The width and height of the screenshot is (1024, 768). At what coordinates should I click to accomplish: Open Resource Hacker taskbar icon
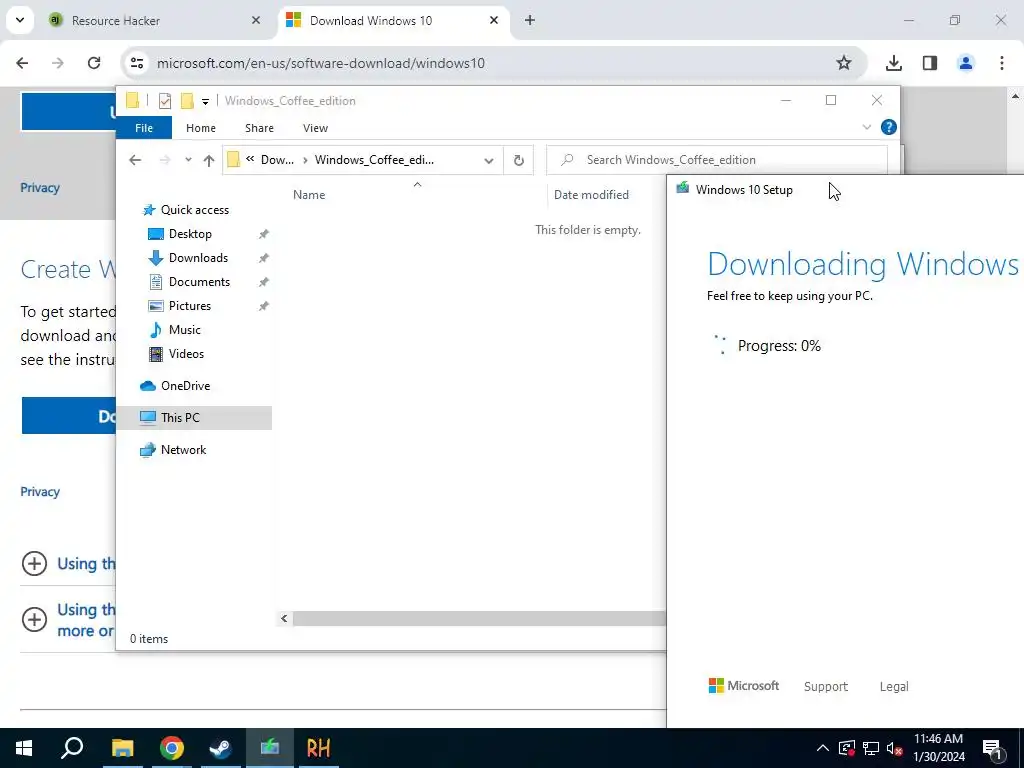[x=318, y=748]
